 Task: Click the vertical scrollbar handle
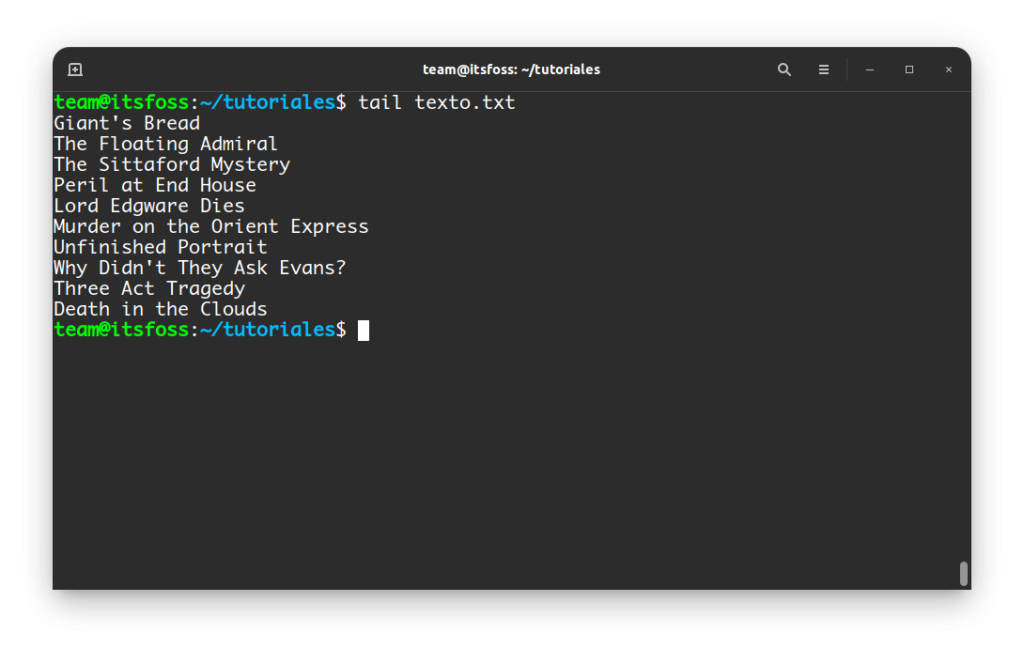pyautogui.click(x=963, y=574)
